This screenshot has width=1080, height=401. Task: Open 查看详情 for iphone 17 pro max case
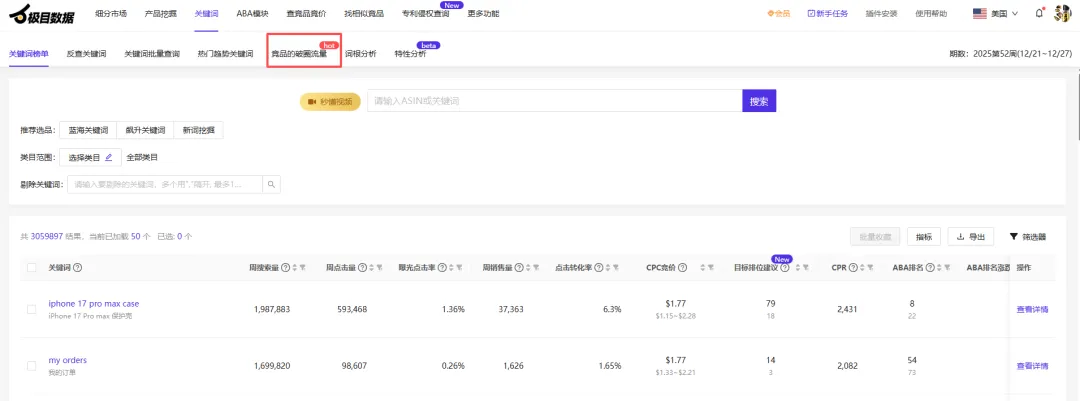point(1032,309)
